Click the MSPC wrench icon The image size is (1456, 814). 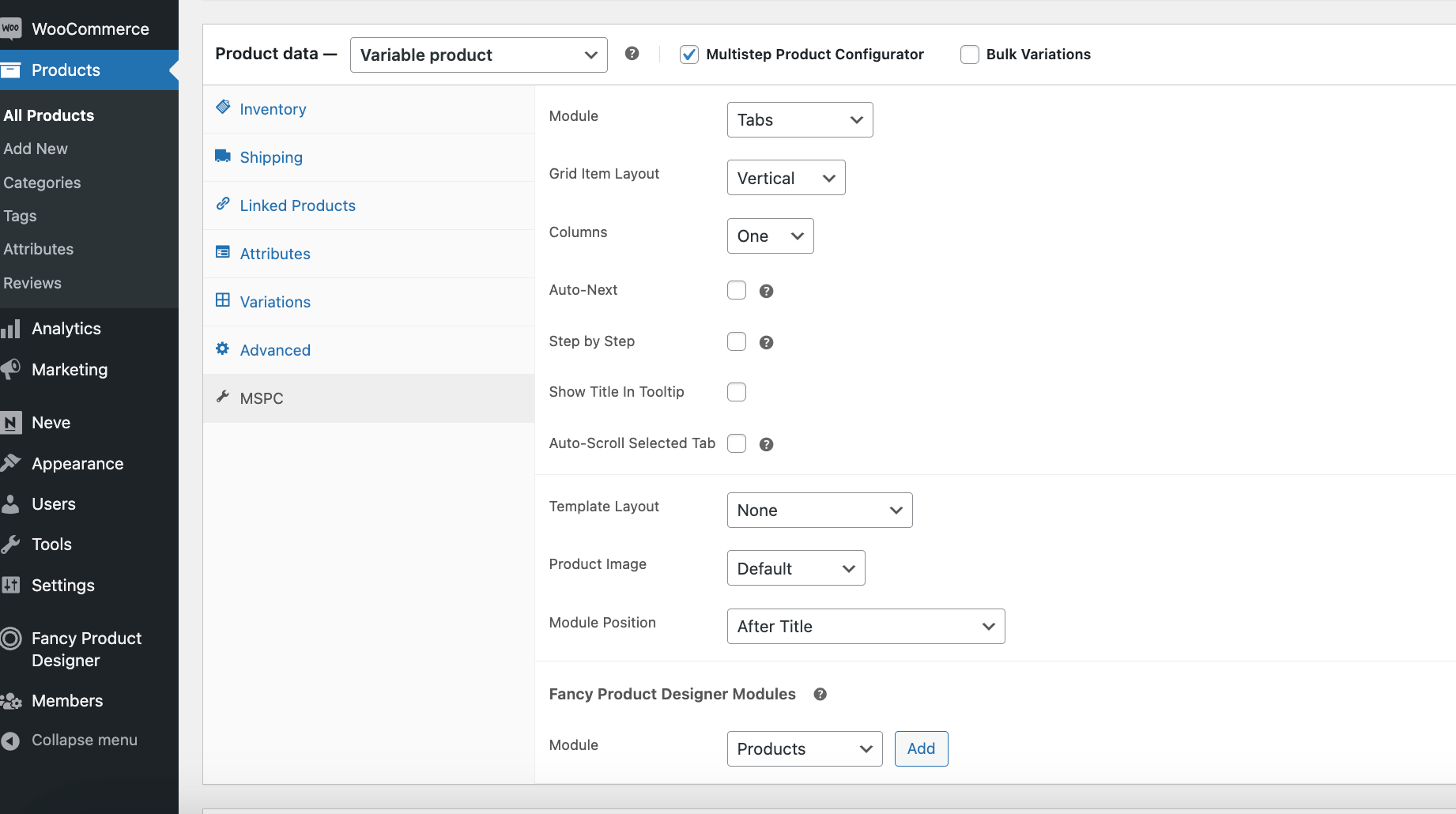[223, 397]
